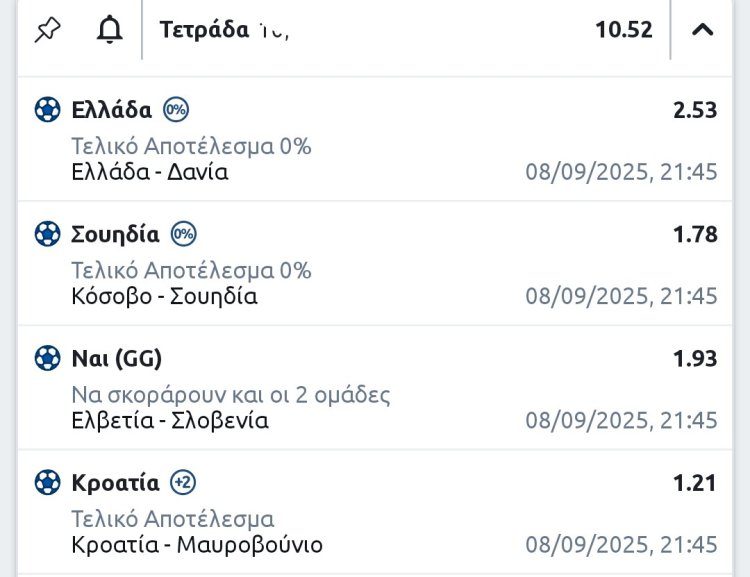Viewport: 750px width, 577px height.
Task: Click the total odds 10.52
Action: pyautogui.click(x=624, y=30)
